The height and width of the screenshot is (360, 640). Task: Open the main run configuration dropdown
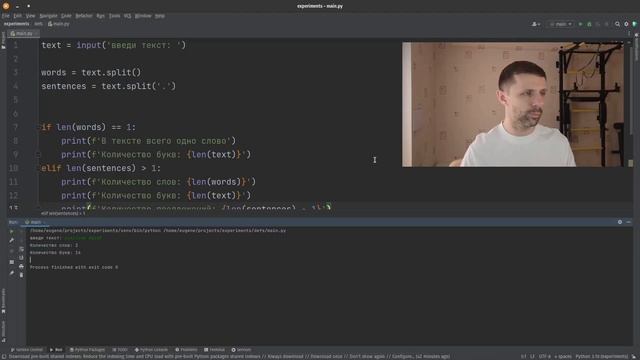click(561, 24)
